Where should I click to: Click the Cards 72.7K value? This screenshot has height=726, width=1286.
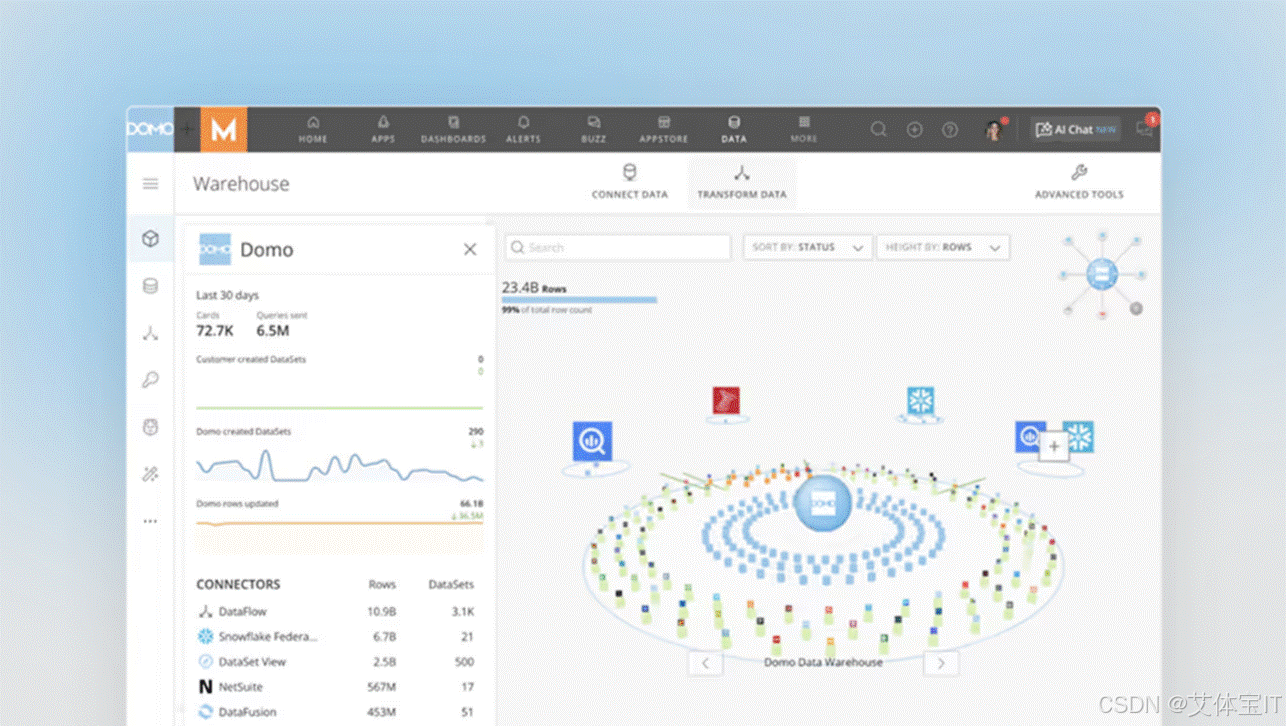click(215, 331)
